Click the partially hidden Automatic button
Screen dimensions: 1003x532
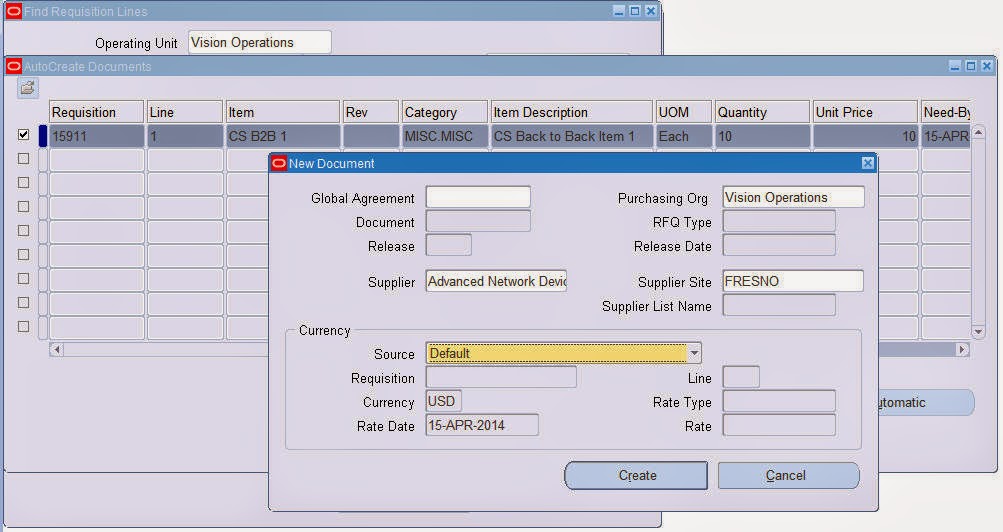click(926, 402)
